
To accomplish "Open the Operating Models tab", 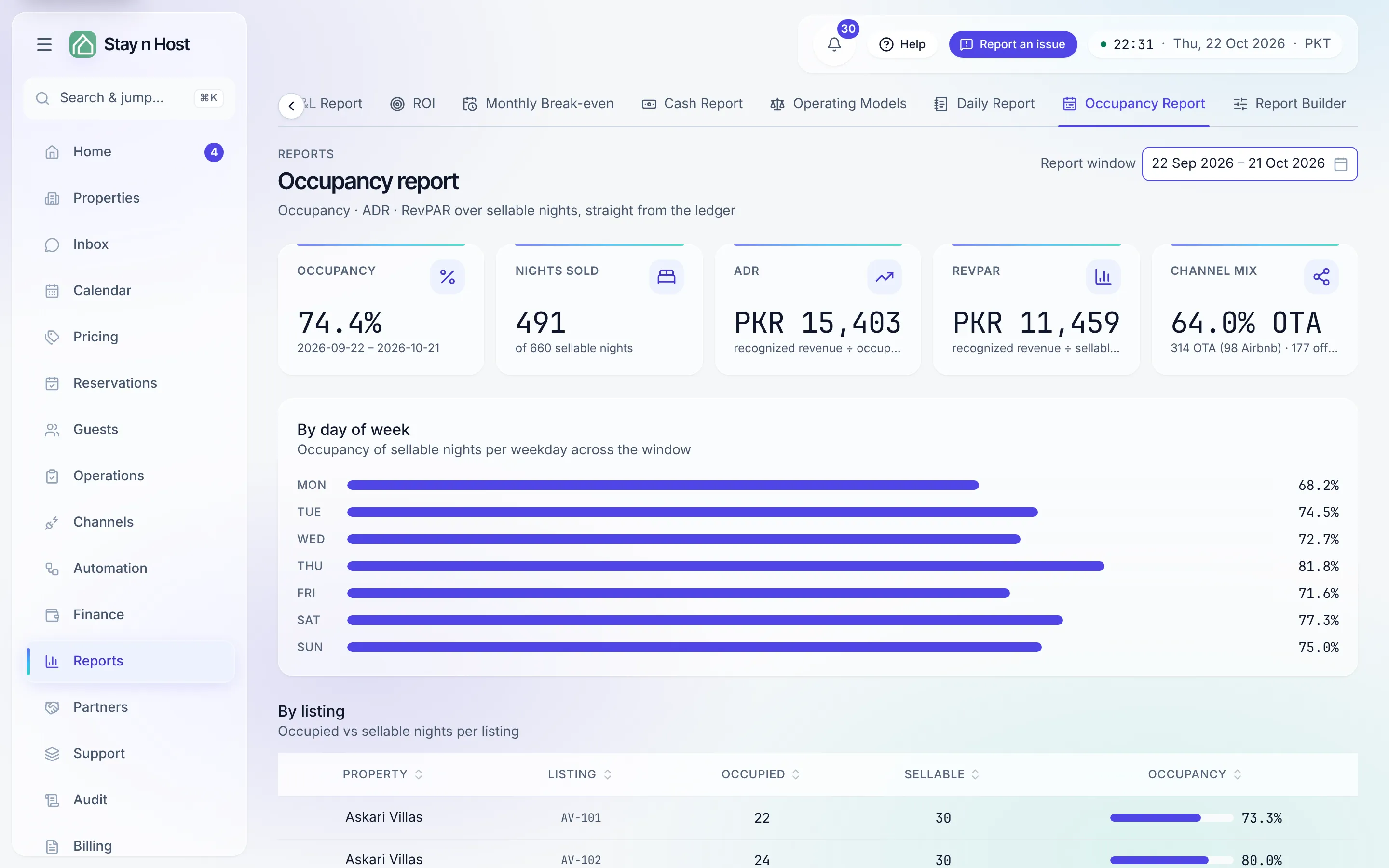I will click(838, 104).
